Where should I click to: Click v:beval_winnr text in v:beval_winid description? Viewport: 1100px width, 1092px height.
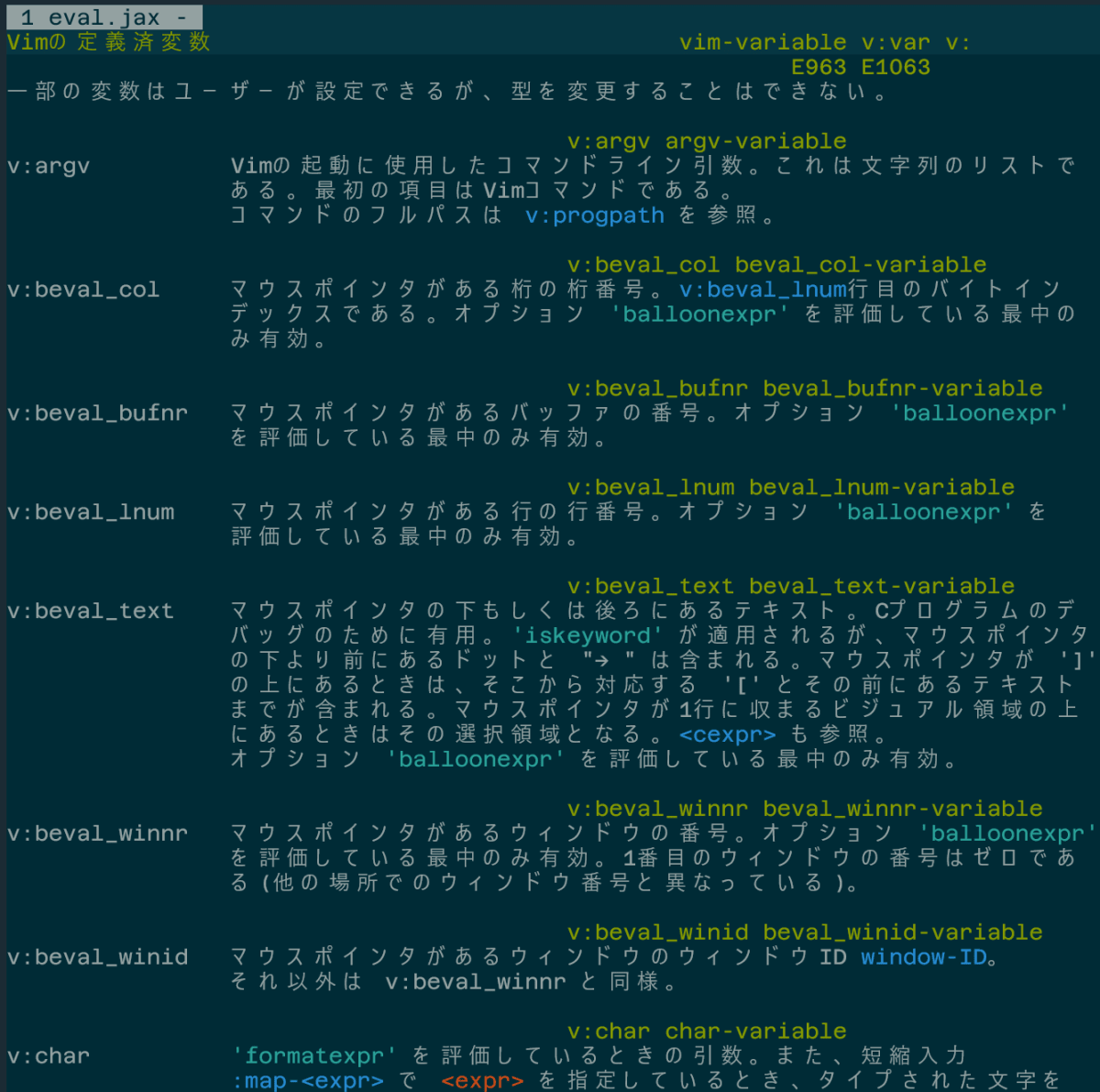(476, 982)
